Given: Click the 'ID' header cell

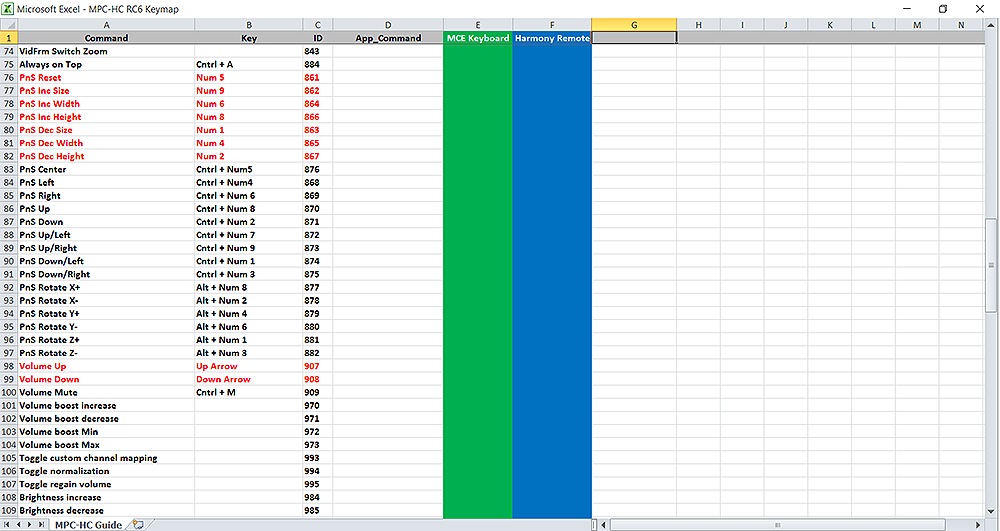Looking at the screenshot, I should coord(318,38).
